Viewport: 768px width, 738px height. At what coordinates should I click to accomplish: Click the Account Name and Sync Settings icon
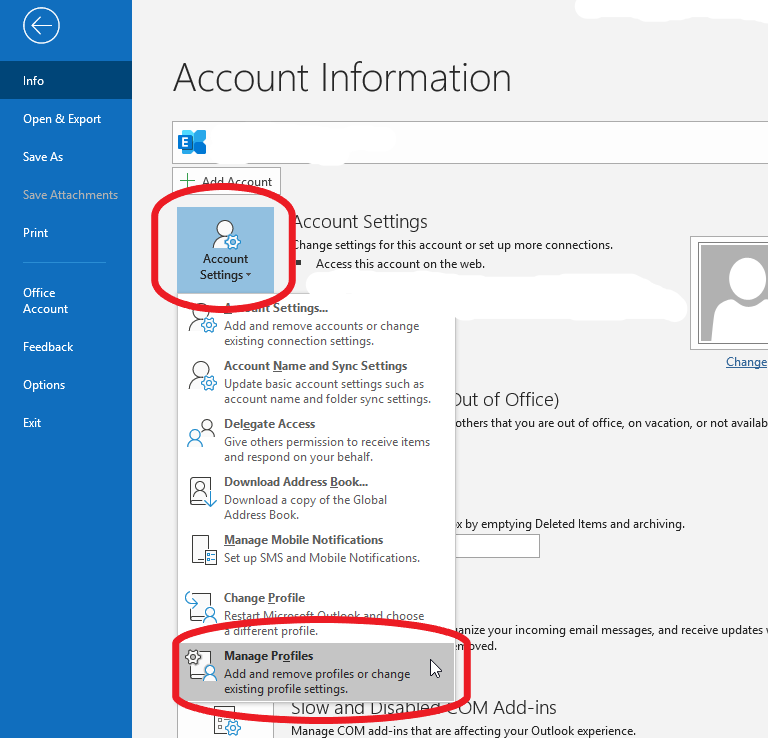pos(203,376)
